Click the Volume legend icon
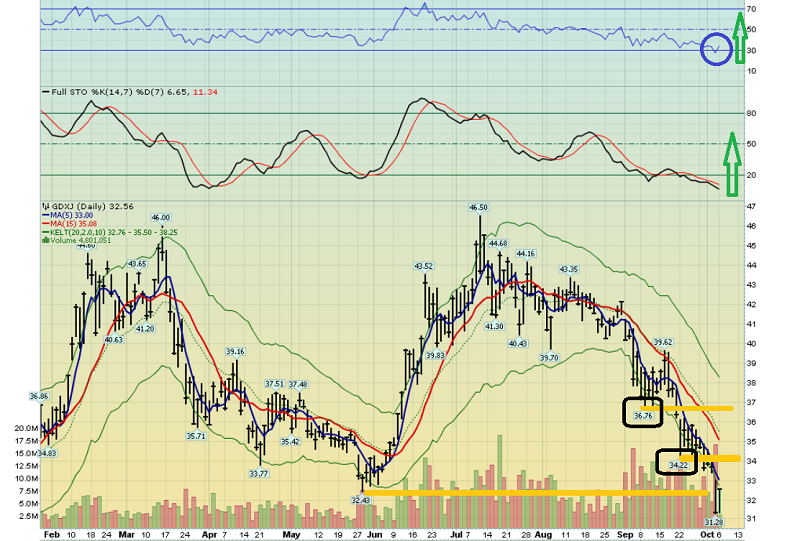The width and height of the screenshot is (800, 541). [x=44, y=240]
